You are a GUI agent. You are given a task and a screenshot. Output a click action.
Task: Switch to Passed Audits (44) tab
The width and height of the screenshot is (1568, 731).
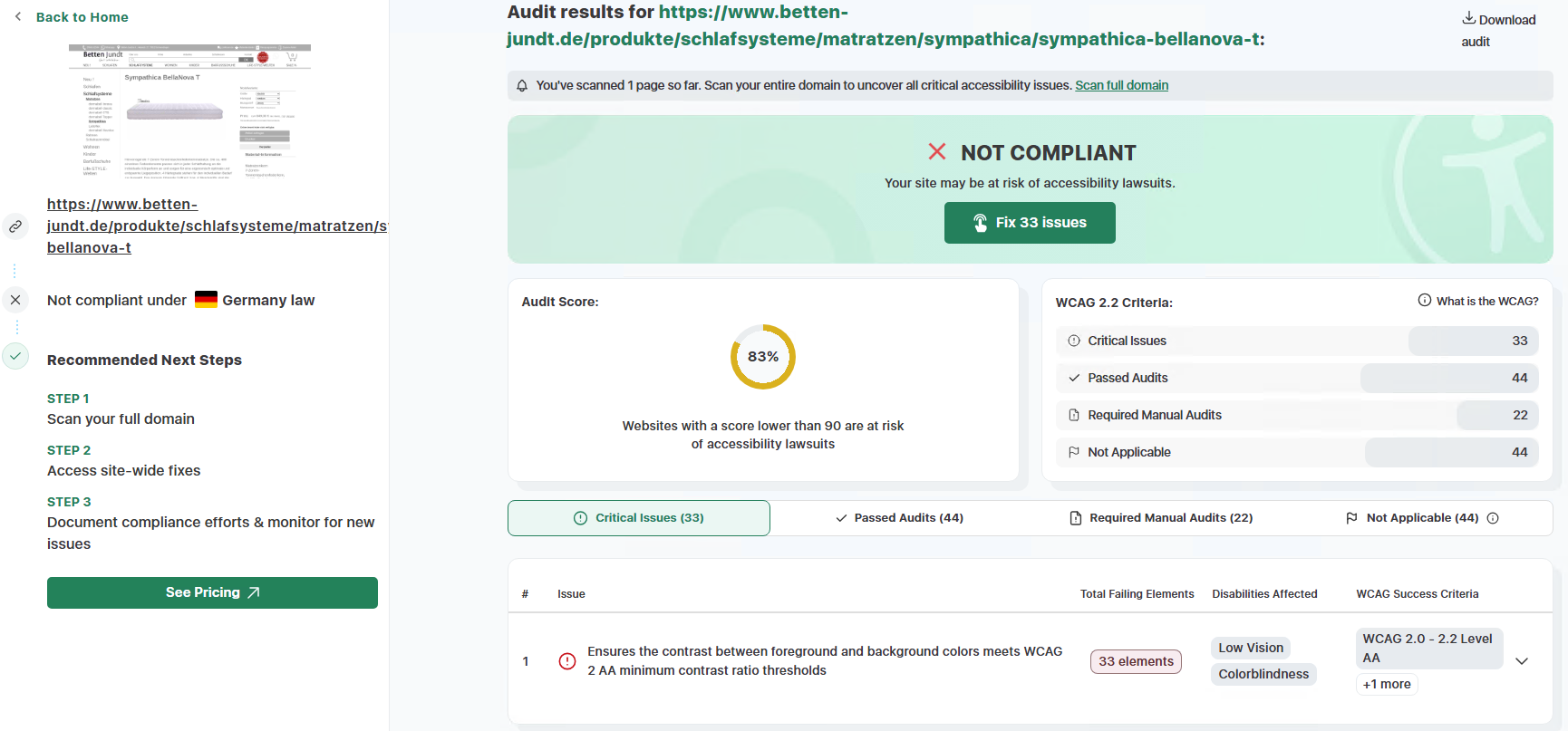(899, 518)
